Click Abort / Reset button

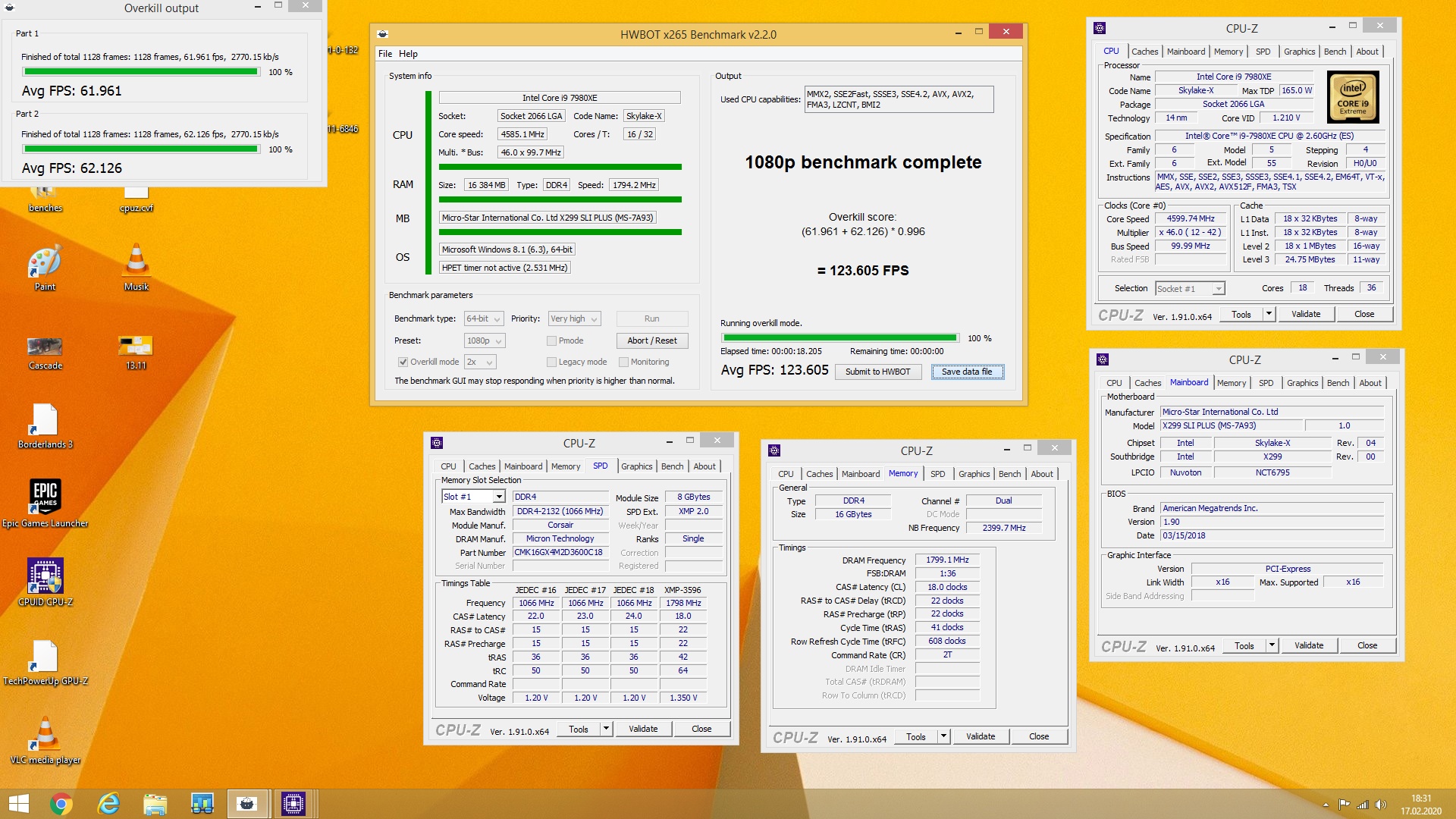[x=652, y=340]
